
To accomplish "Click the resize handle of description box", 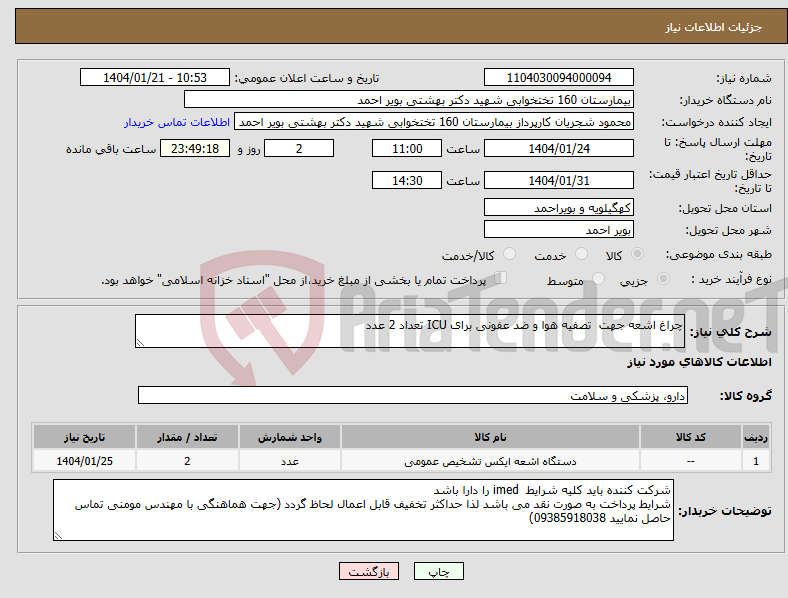I will (140, 343).
